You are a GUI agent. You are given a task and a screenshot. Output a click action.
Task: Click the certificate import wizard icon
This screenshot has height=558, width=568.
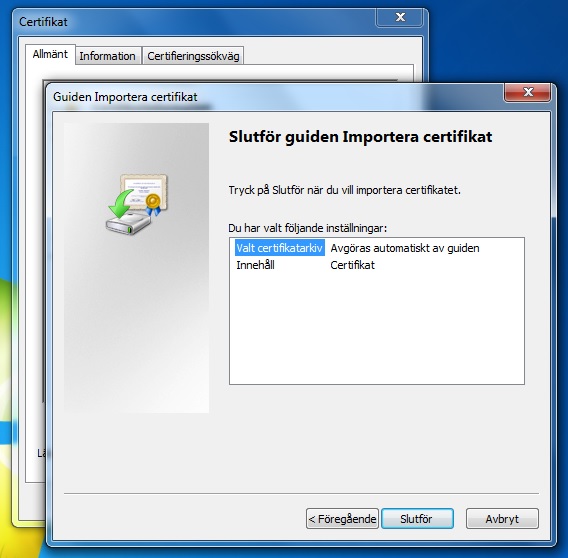point(137,204)
